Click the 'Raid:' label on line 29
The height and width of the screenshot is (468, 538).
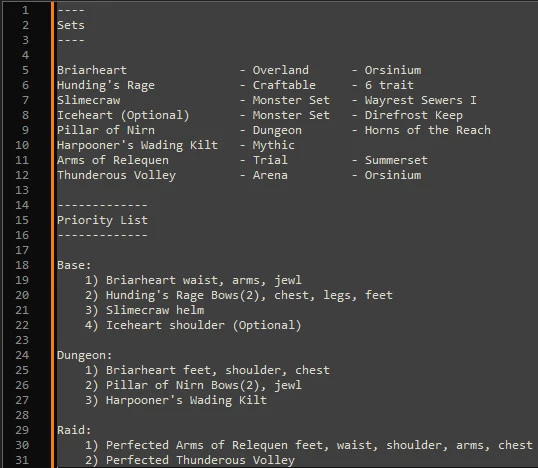[74, 430]
